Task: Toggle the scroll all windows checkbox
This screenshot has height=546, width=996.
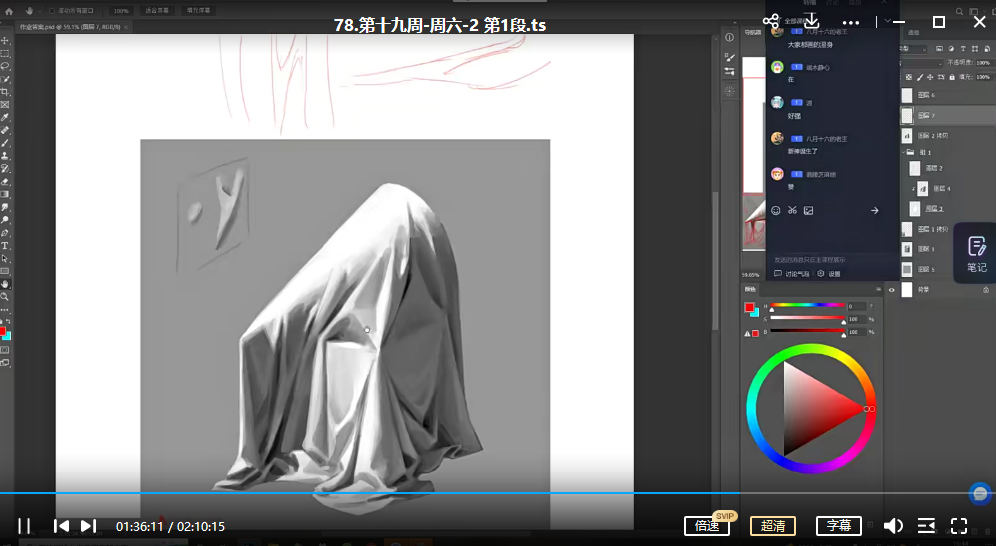Action: 51,11
